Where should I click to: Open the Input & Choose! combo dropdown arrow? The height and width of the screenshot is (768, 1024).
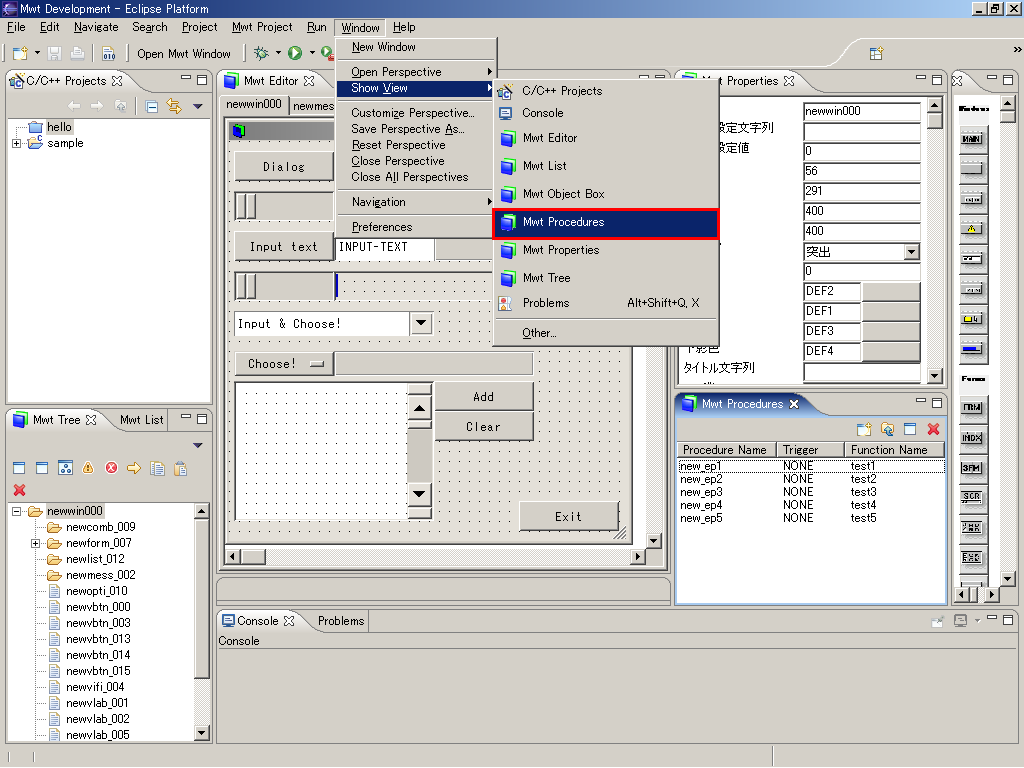pyautogui.click(x=421, y=323)
